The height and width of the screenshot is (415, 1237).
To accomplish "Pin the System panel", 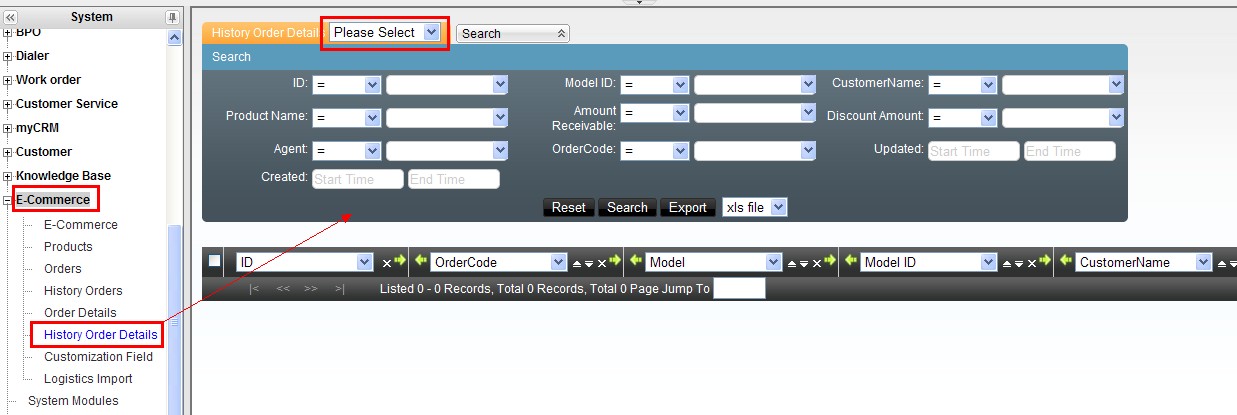I will [x=172, y=17].
